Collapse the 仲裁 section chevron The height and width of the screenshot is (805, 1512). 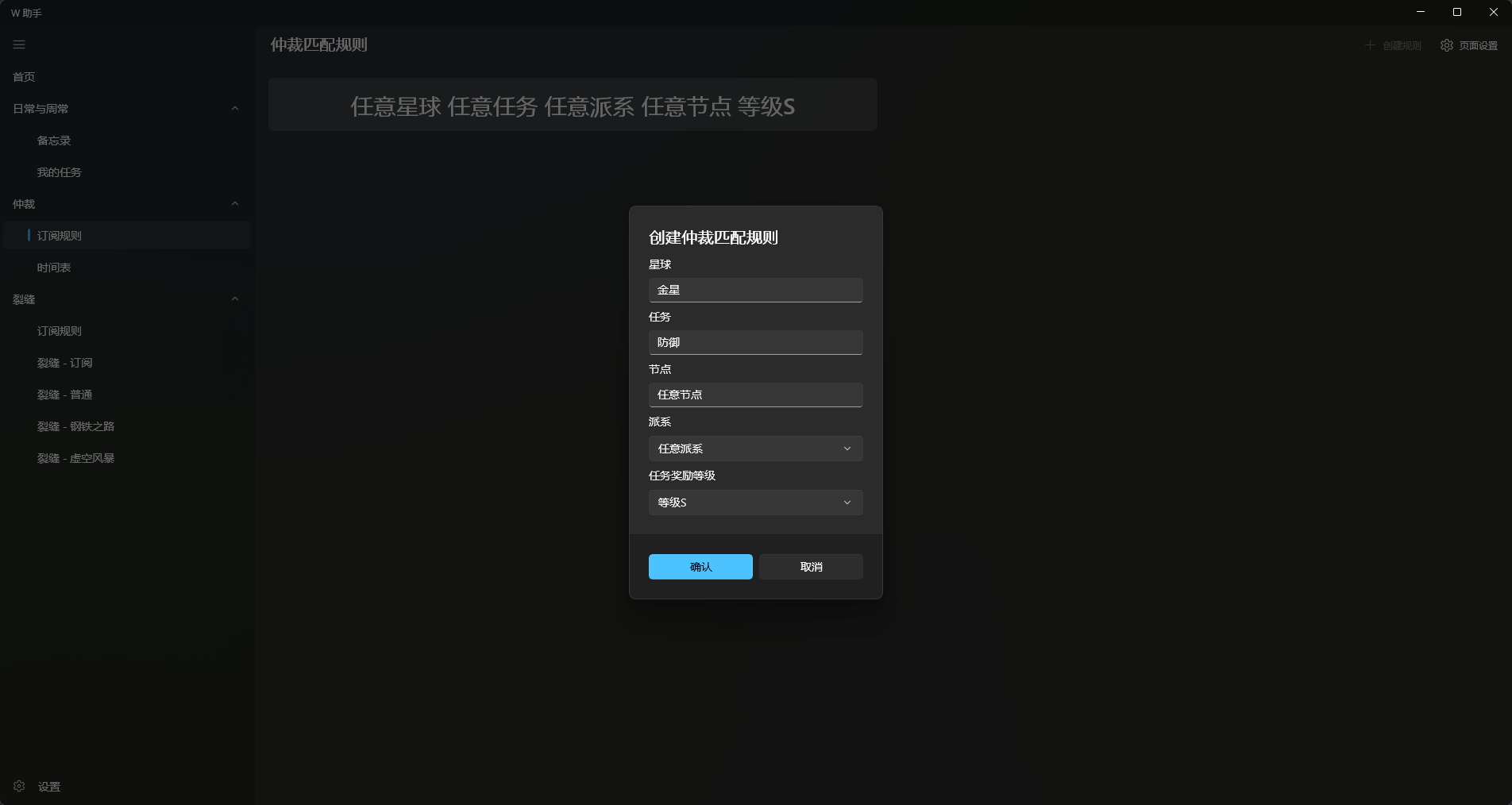click(x=234, y=204)
